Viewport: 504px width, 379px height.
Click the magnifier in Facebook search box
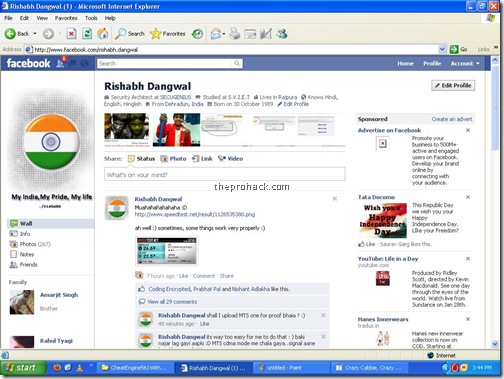[237, 63]
